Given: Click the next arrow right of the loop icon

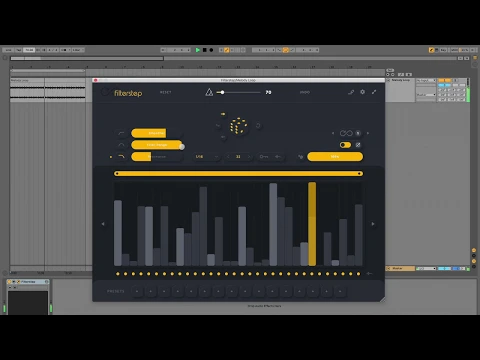Looking at the screenshot, I should 368,133.
